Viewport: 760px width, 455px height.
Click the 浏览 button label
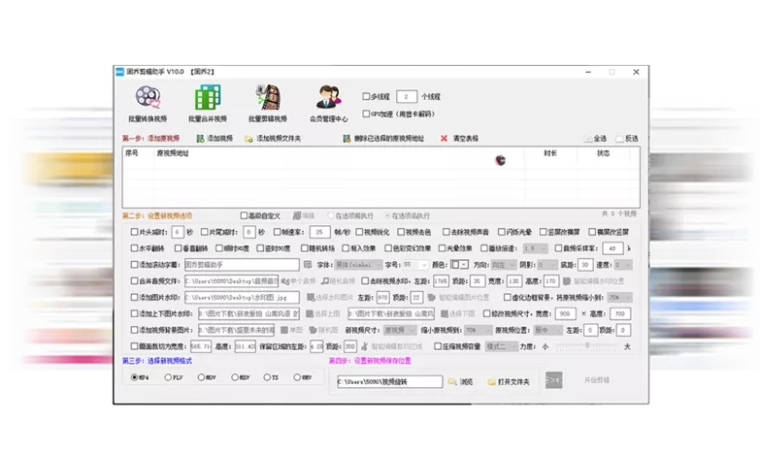coord(466,382)
